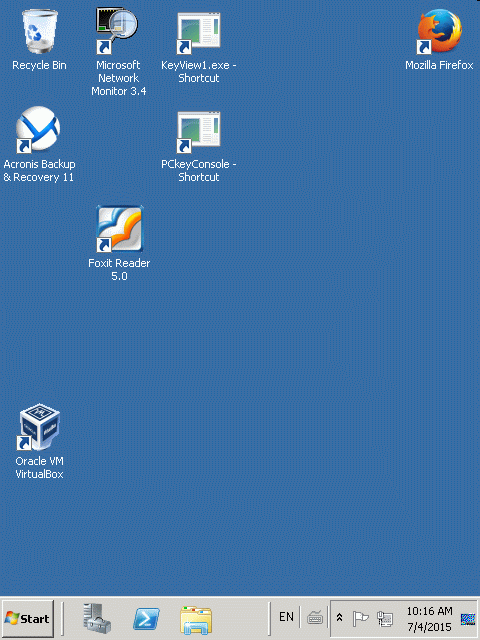Click the Show desktop corner button

pyautogui.click(x=468, y=619)
